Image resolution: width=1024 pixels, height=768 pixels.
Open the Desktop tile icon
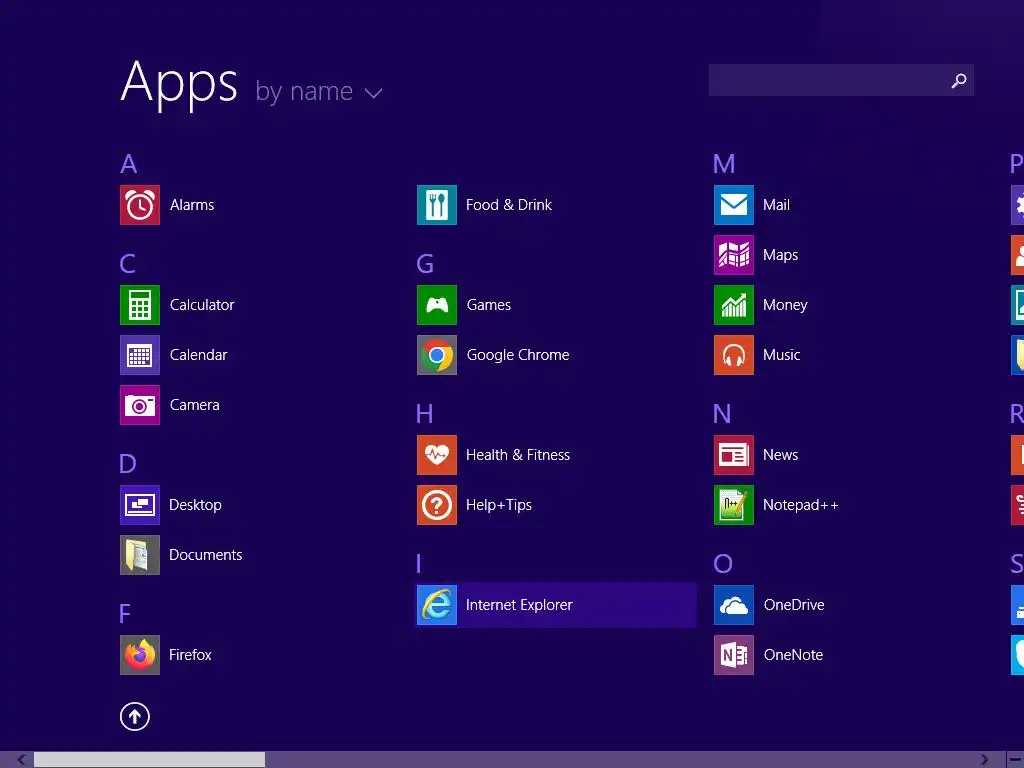[140, 505]
